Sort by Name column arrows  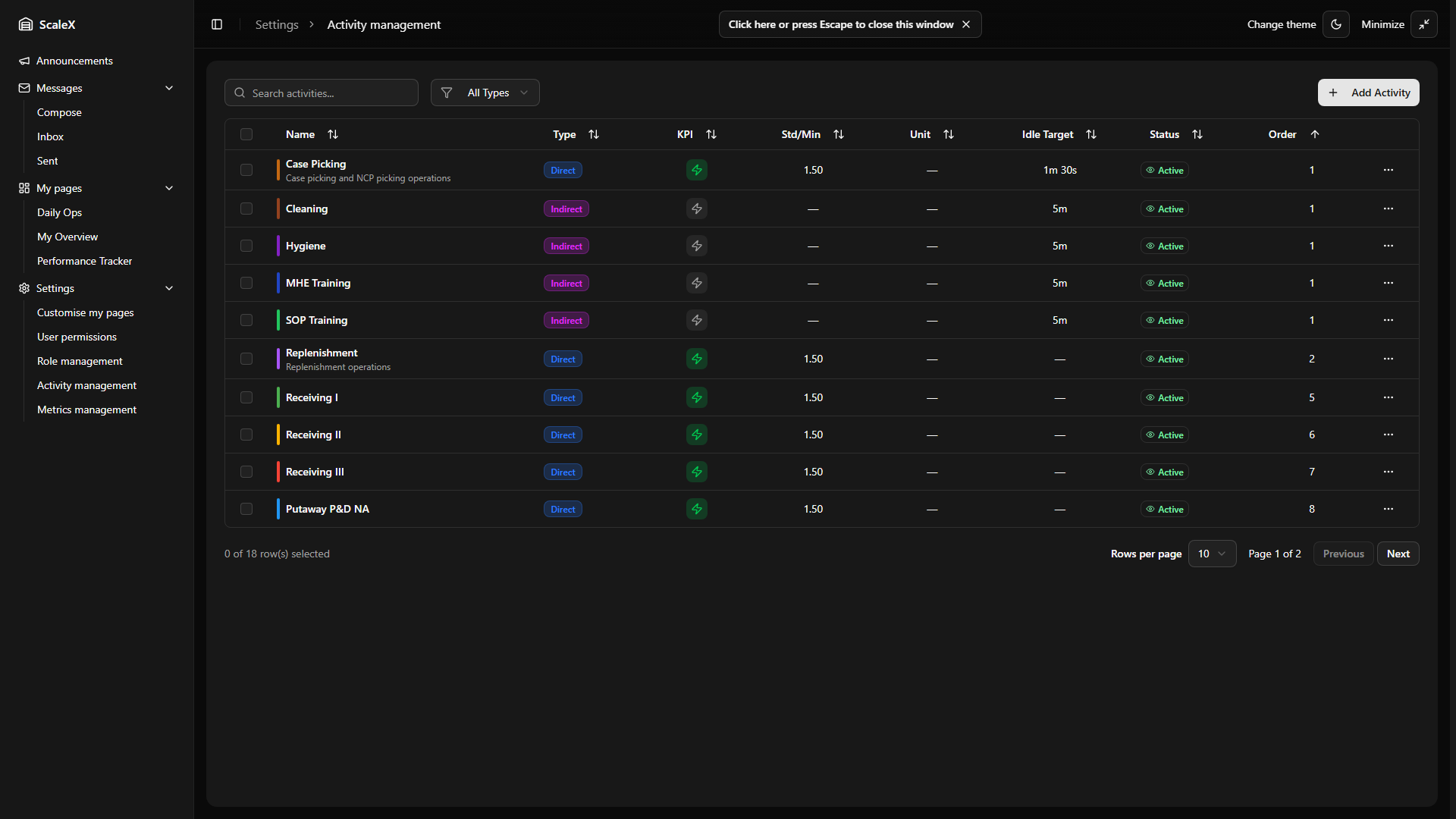[333, 134]
